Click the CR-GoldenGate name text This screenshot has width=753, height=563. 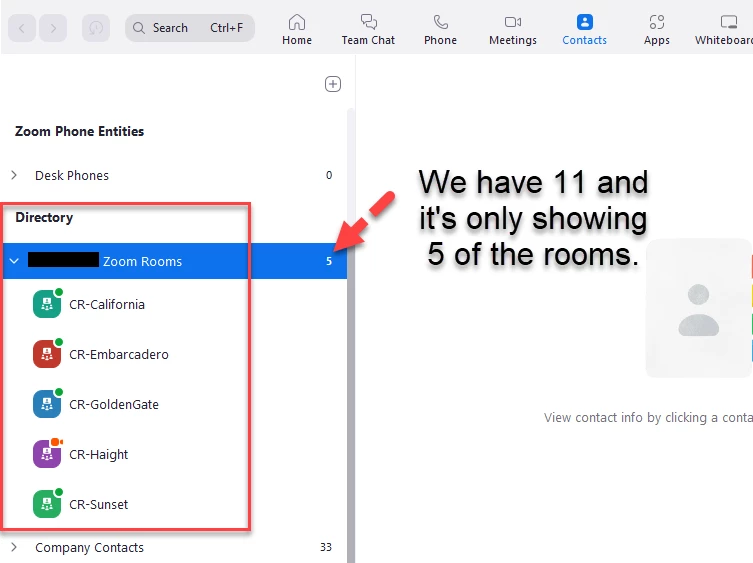click(x=114, y=404)
